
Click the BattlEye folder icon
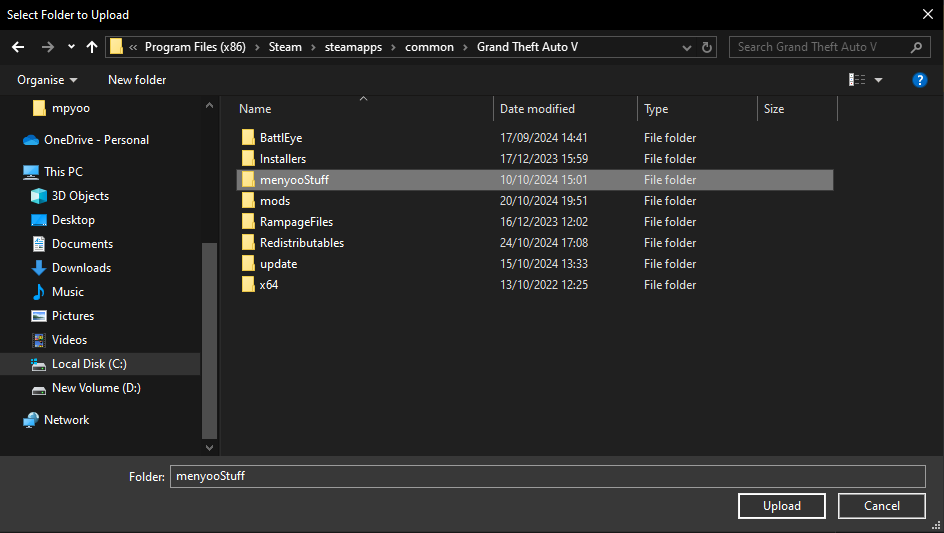[x=248, y=138]
